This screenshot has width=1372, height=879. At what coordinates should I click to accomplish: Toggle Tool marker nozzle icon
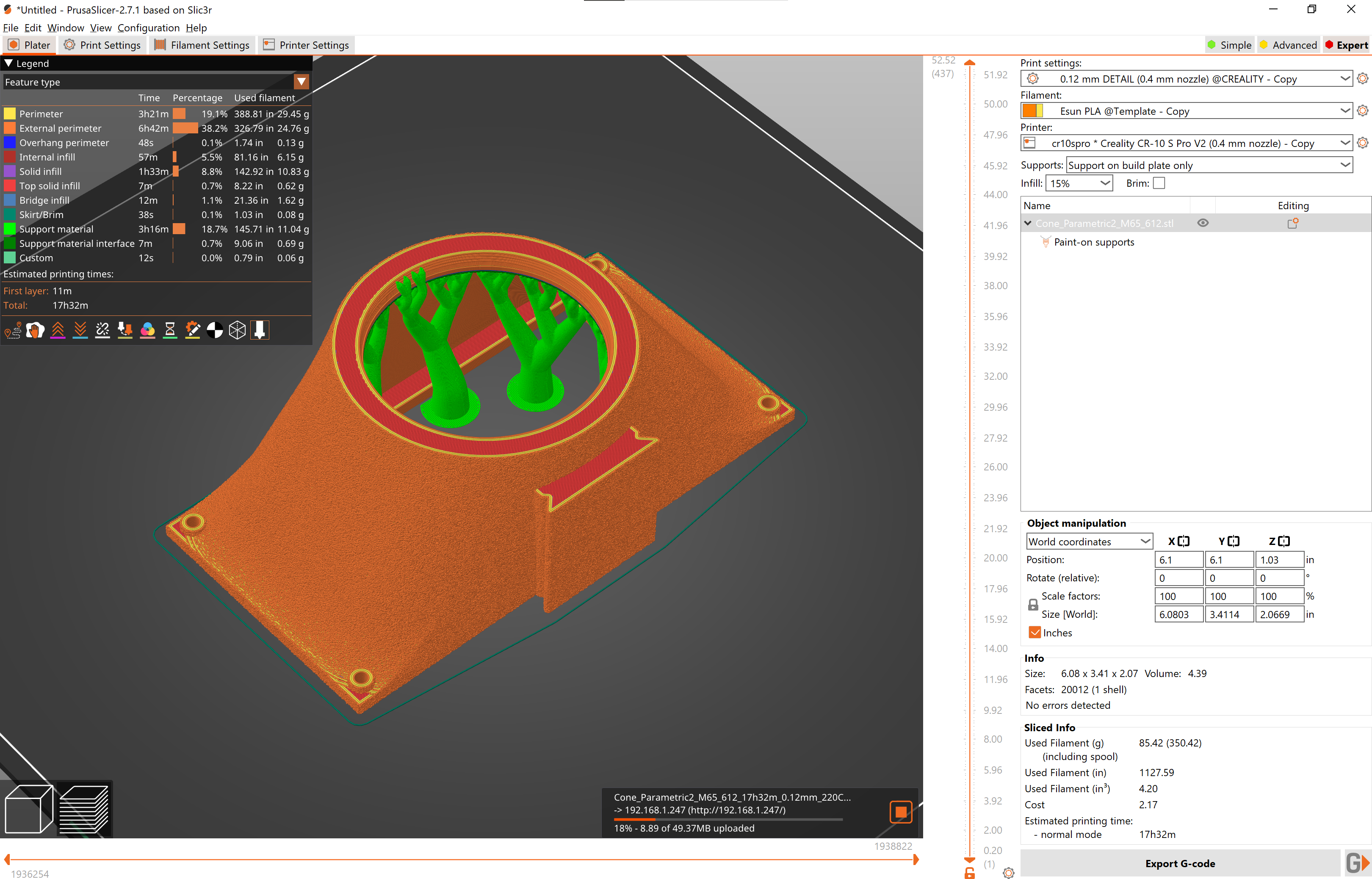coord(260,330)
